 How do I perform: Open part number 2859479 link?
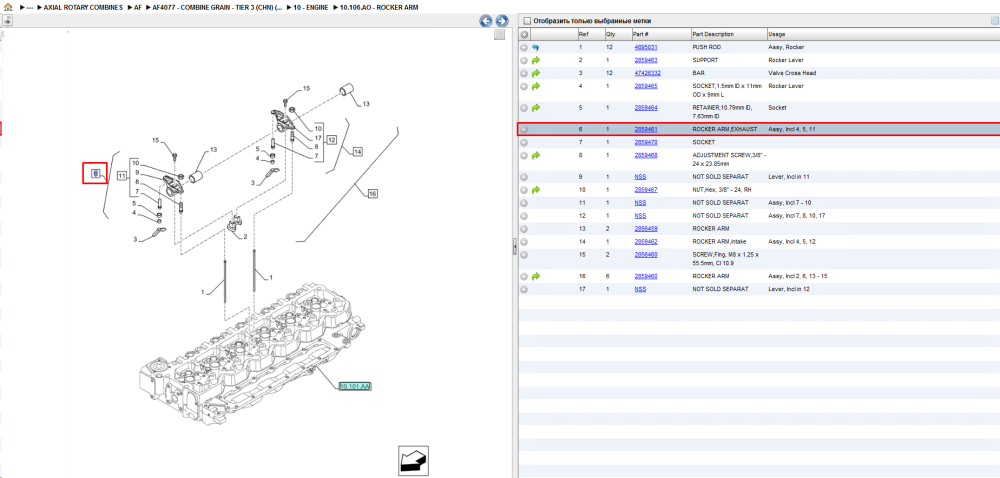point(645,142)
